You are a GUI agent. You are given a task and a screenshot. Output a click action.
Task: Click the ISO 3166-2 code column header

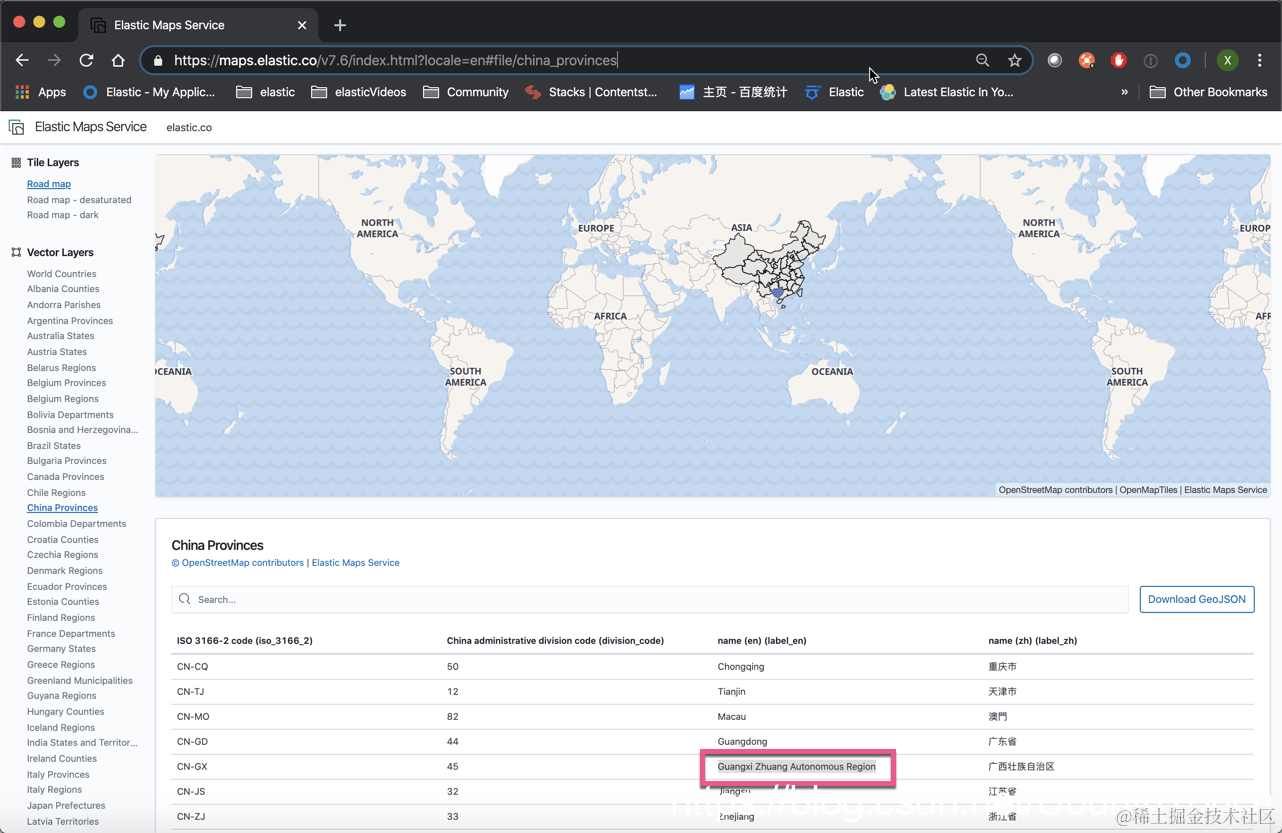(245, 641)
